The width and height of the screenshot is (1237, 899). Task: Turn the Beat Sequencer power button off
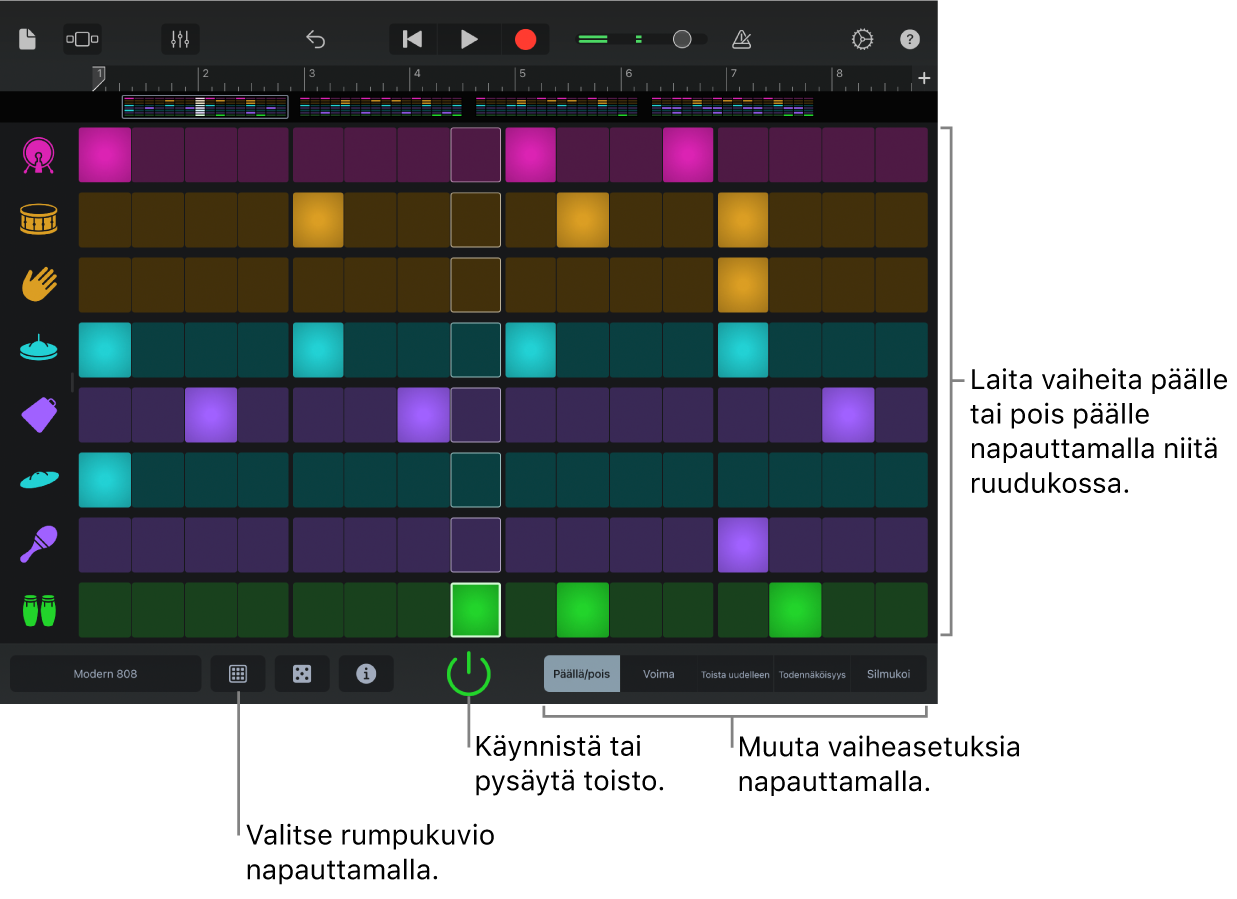coord(468,673)
